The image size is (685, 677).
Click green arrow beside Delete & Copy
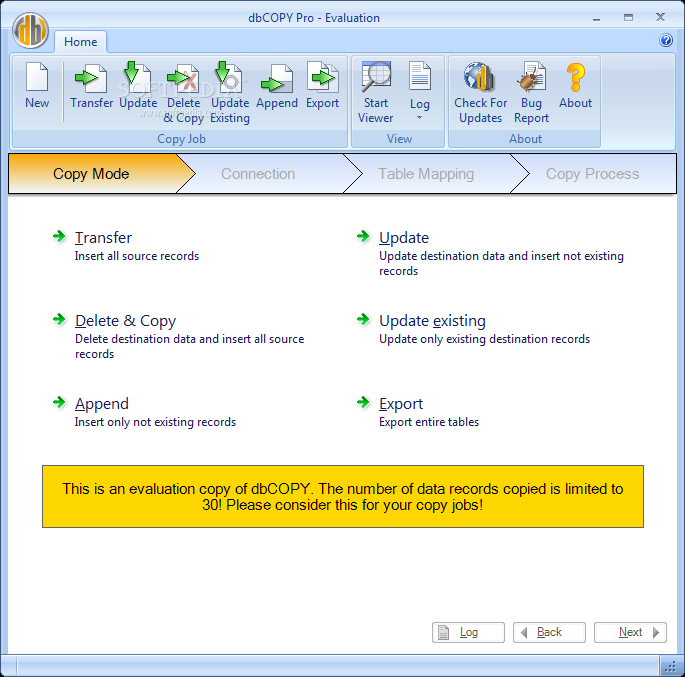tap(59, 319)
